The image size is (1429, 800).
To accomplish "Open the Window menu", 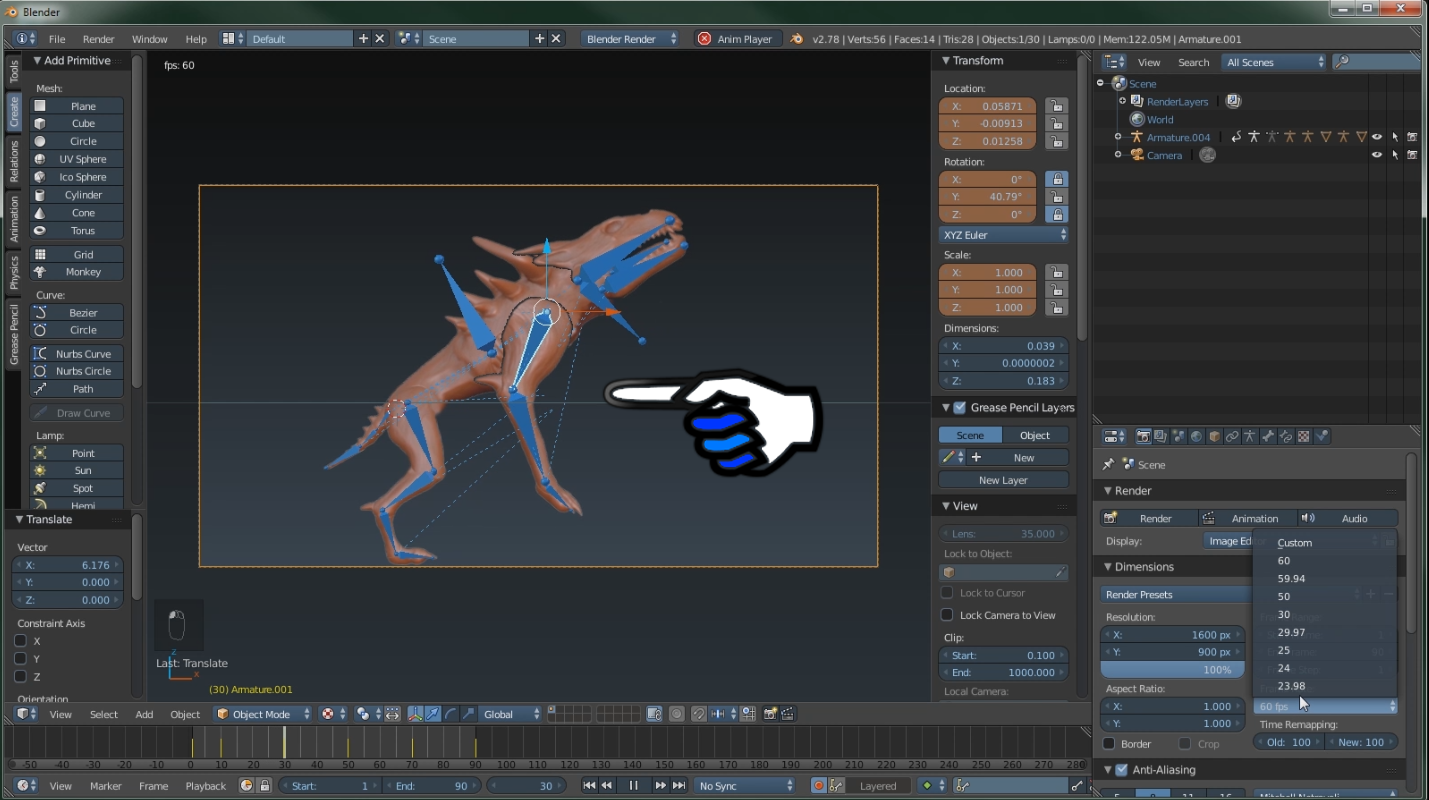I will pos(150,39).
